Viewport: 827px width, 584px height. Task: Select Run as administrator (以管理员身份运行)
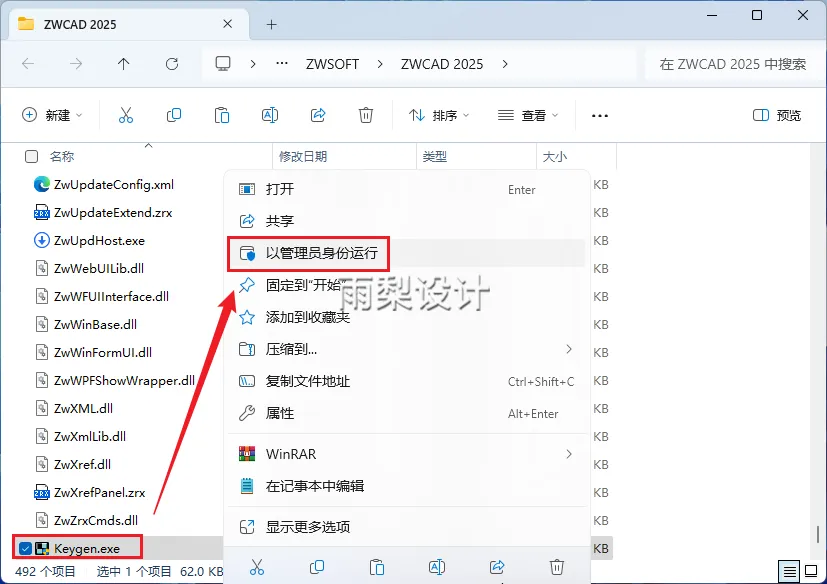407,253
